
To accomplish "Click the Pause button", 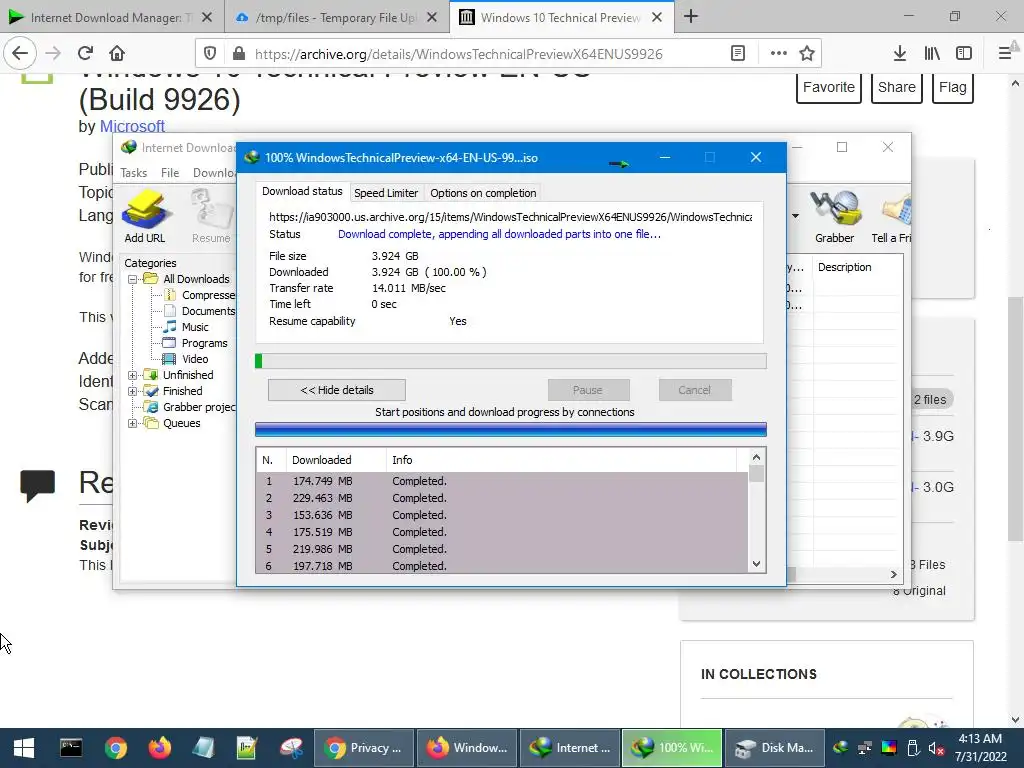I will [588, 390].
